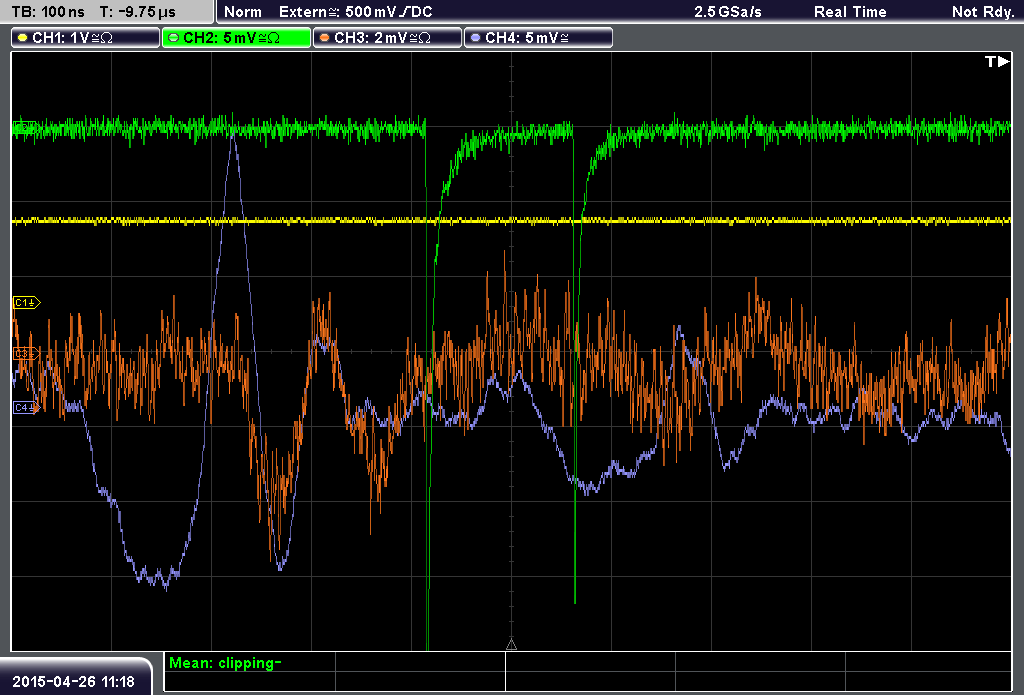Open the CH3: 2mV channel tab

387,38
